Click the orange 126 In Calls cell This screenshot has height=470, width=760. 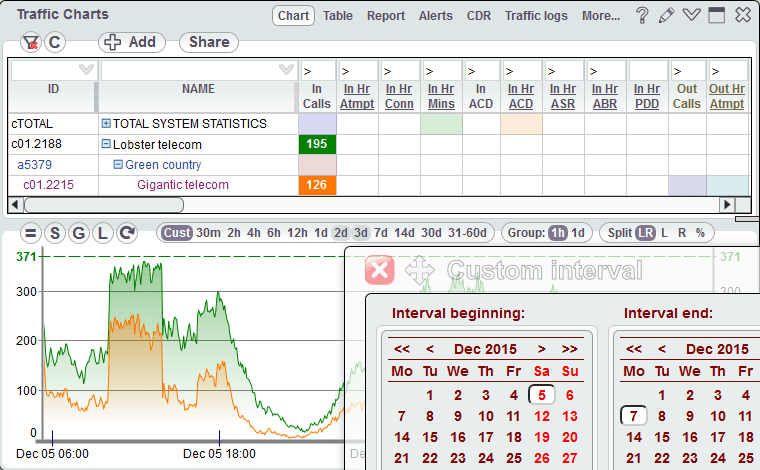pyautogui.click(x=318, y=185)
